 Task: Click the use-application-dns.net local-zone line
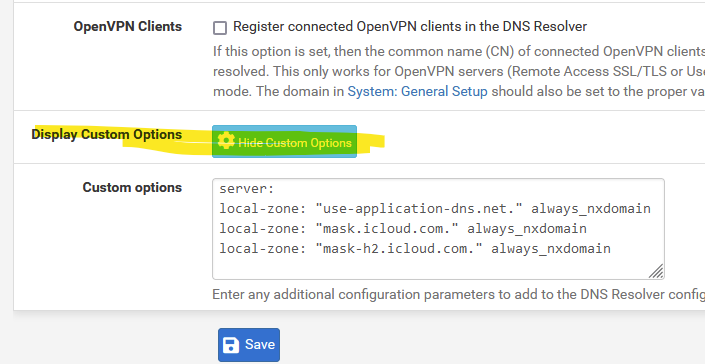point(435,209)
